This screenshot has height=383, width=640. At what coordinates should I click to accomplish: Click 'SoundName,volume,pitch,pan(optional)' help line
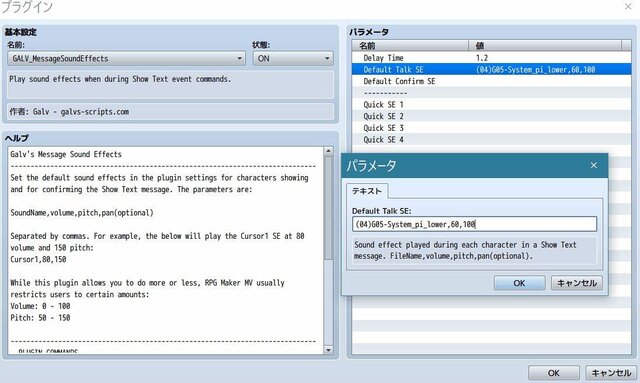pyautogui.click(x=82, y=213)
